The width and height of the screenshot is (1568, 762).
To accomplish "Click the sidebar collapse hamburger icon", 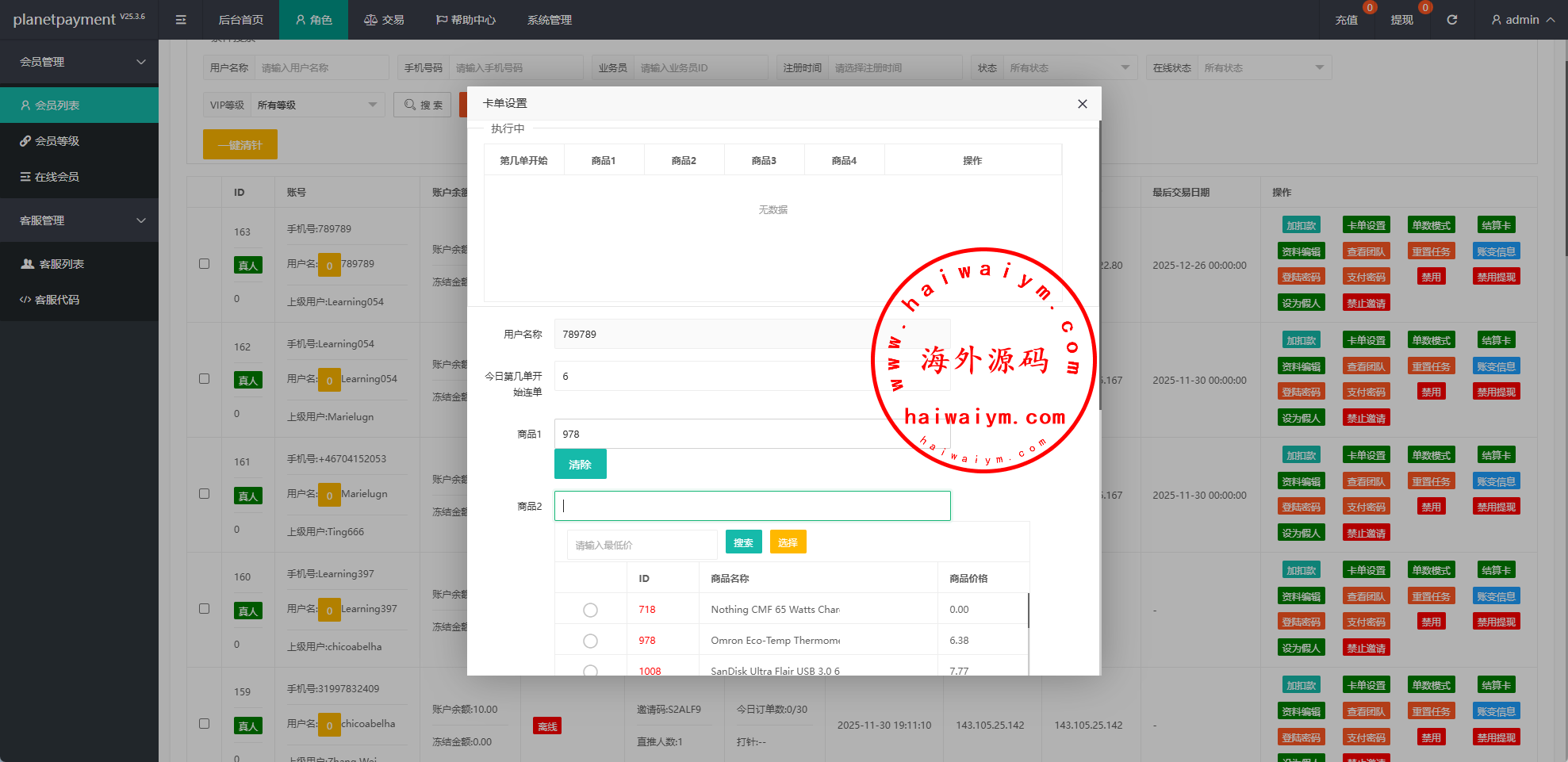I will coord(181,20).
